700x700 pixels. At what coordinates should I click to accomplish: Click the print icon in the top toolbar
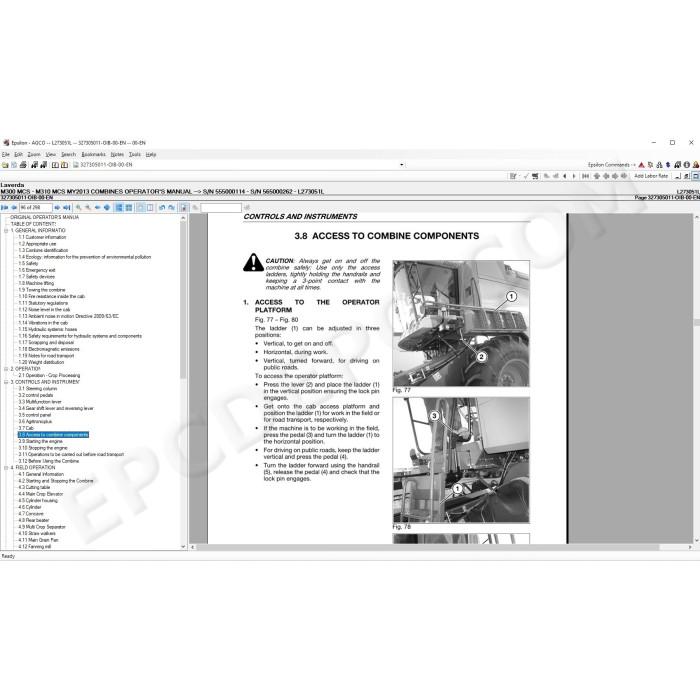point(23,165)
